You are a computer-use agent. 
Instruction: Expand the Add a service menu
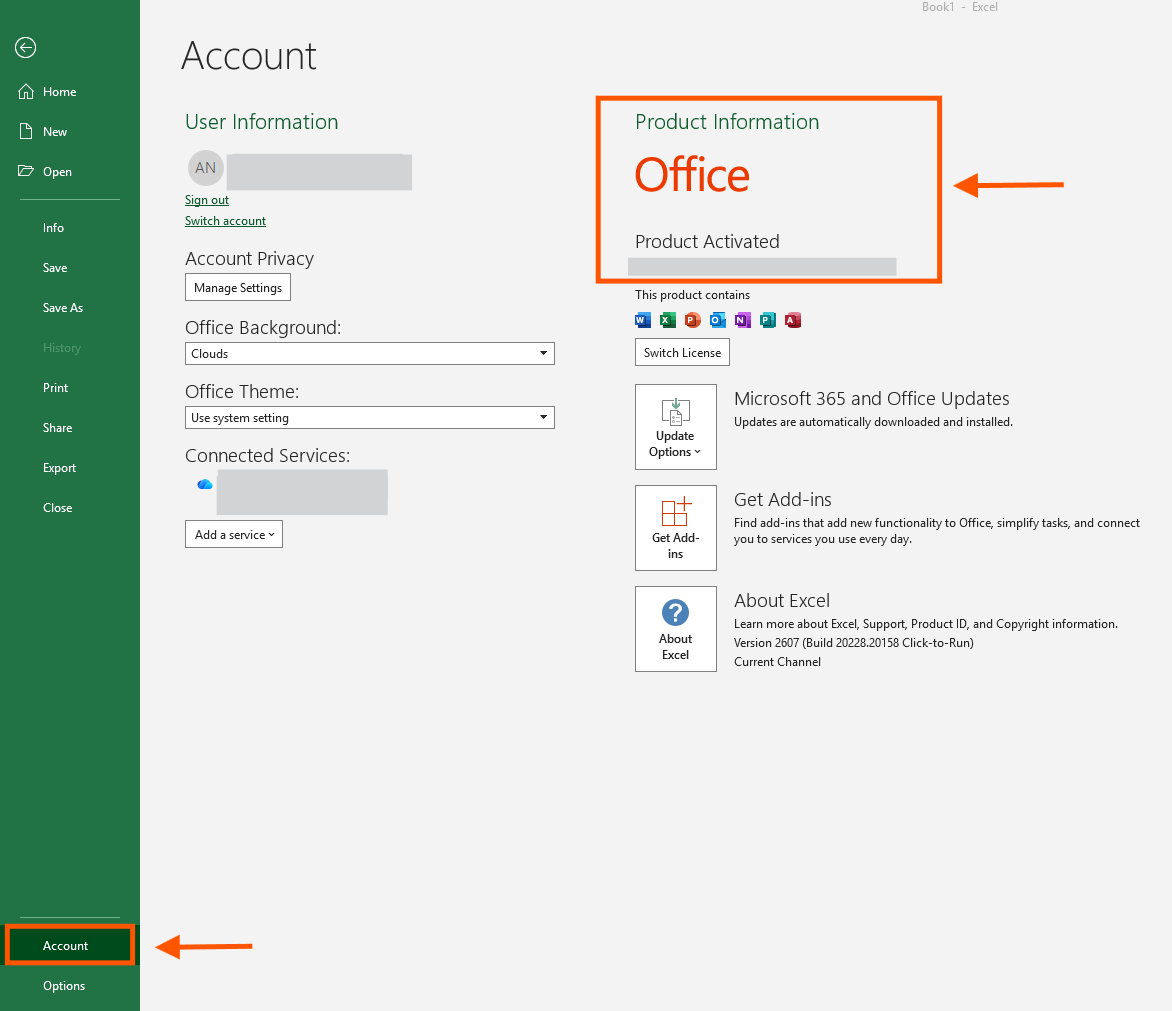234,534
